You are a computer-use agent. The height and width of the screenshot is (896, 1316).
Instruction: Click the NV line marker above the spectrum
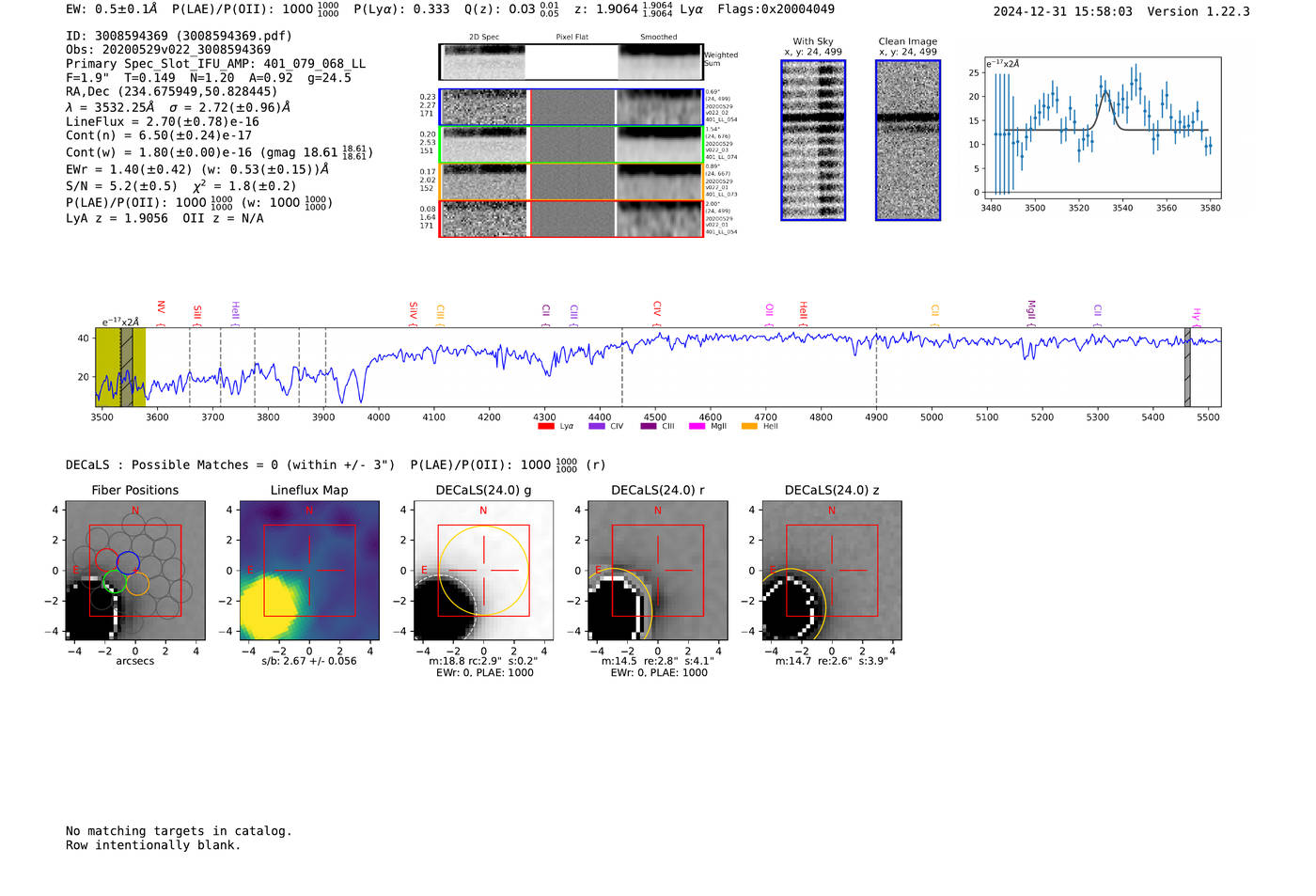point(161,308)
